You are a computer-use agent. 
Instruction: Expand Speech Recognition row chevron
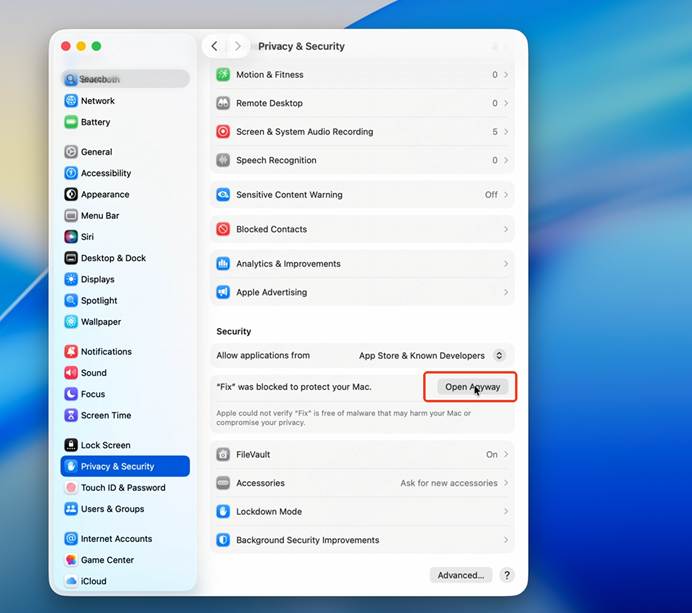click(506, 160)
